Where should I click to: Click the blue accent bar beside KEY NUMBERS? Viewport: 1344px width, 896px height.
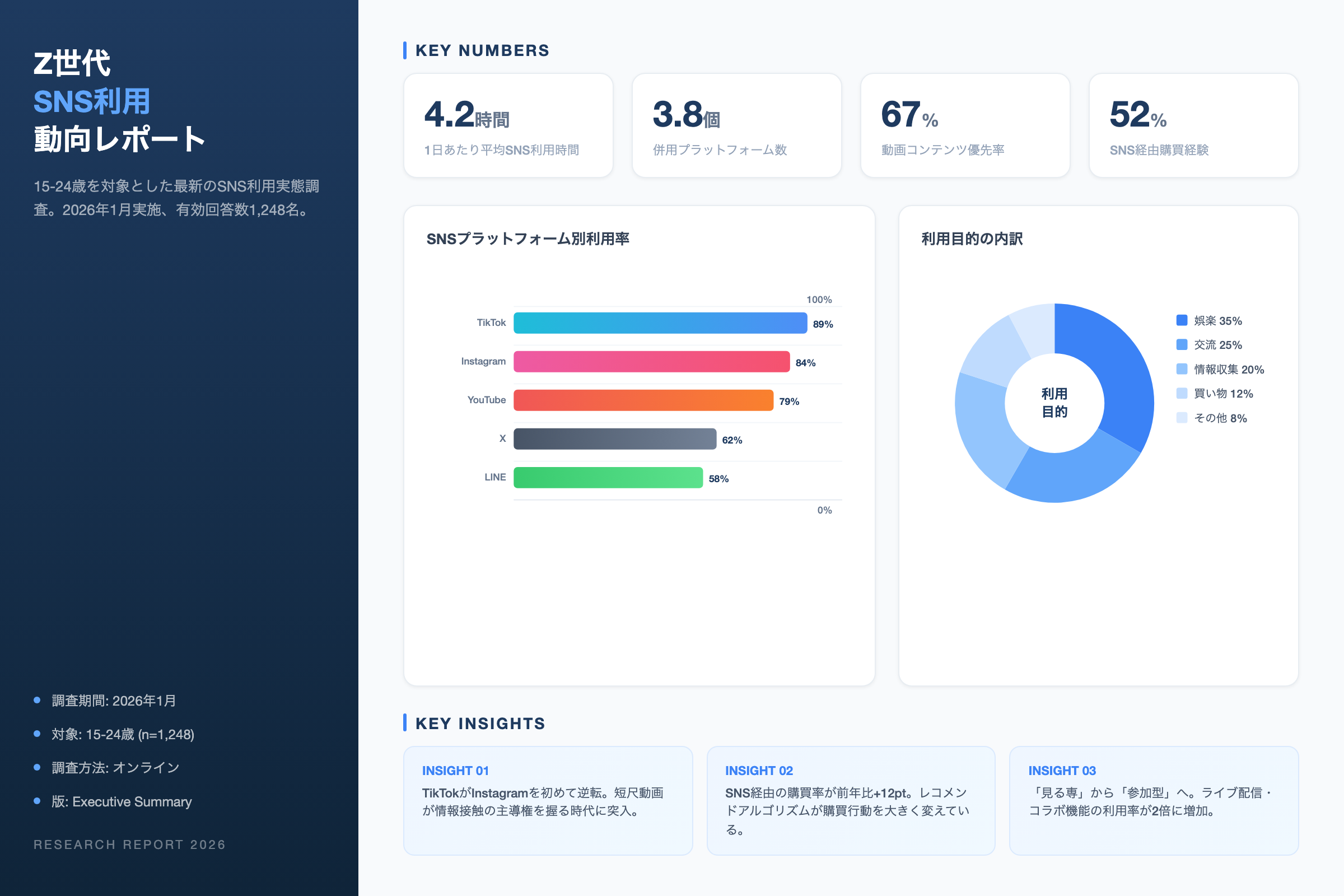click(x=405, y=50)
